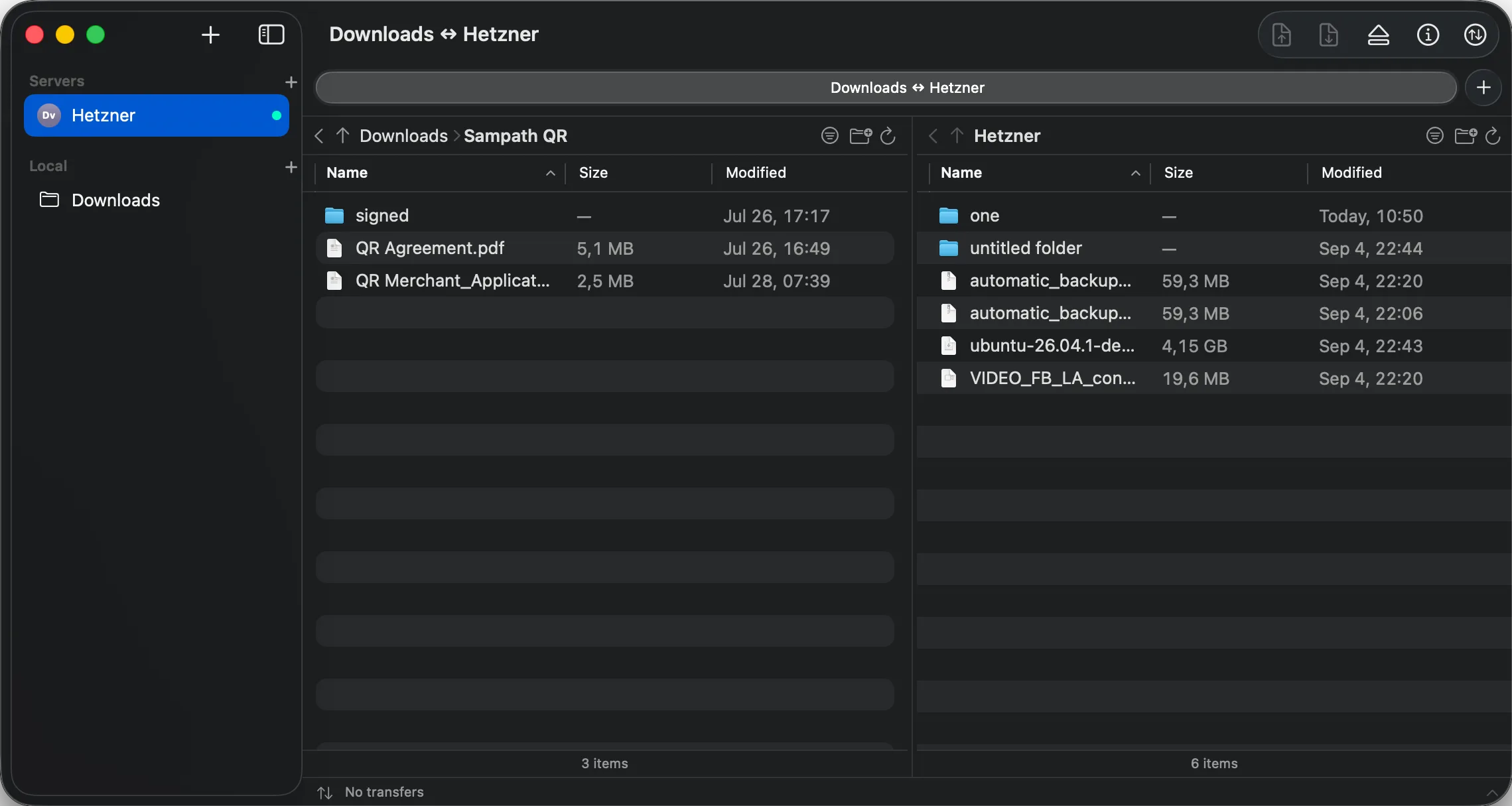Go back in the Hetzner pane

(x=933, y=136)
